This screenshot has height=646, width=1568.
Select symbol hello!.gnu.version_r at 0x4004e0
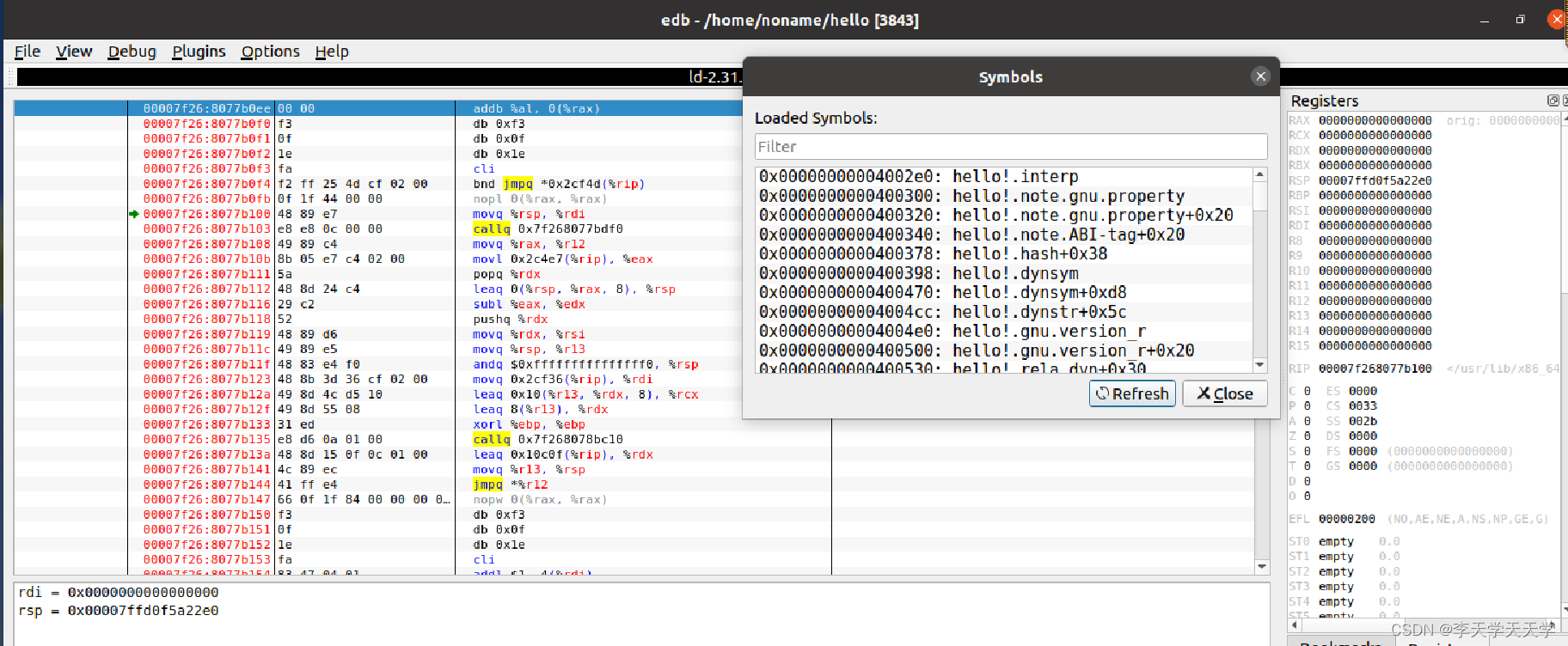[x=1004, y=331]
